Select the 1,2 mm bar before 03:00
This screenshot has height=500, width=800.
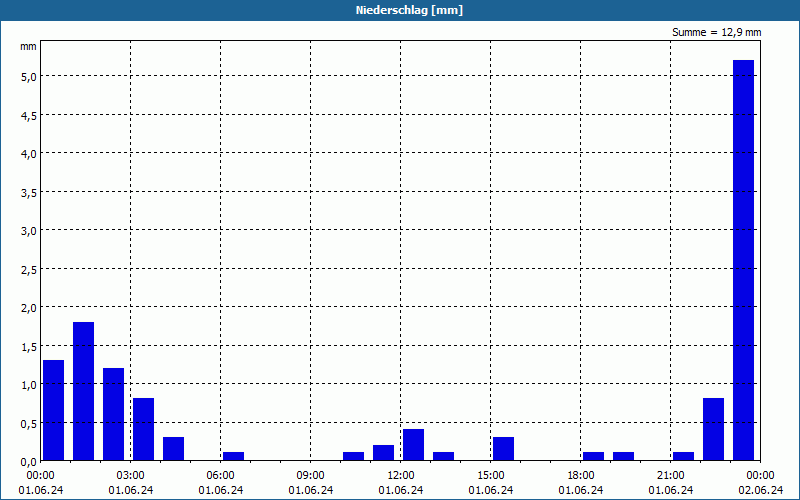click(x=113, y=414)
